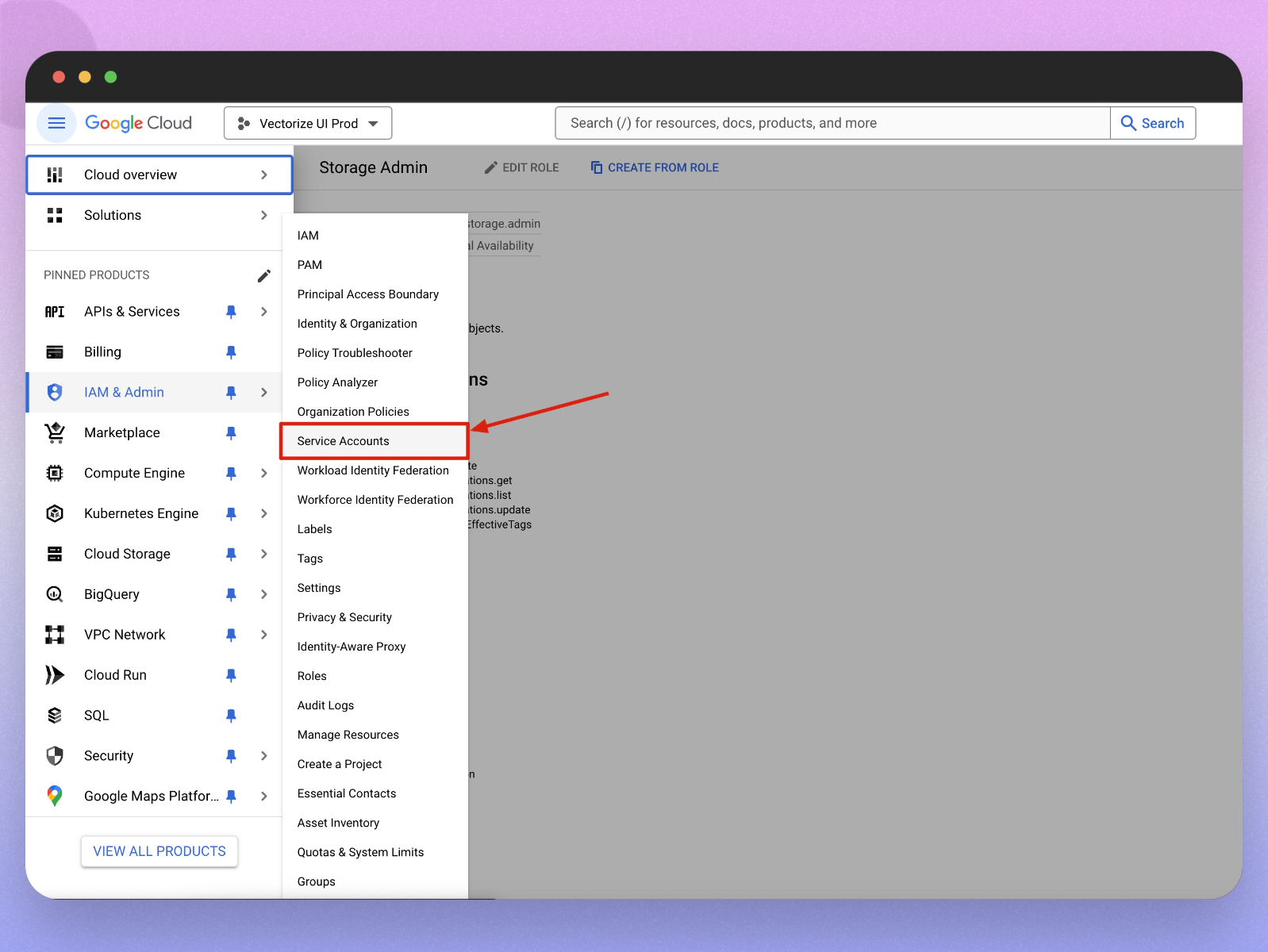Click the EDIT ROLE button text
1268x952 pixels.
(x=531, y=167)
